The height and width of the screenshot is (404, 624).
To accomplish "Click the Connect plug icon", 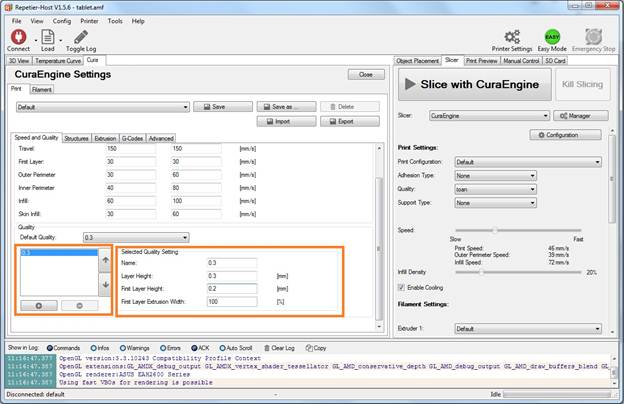I will pos(17,36).
